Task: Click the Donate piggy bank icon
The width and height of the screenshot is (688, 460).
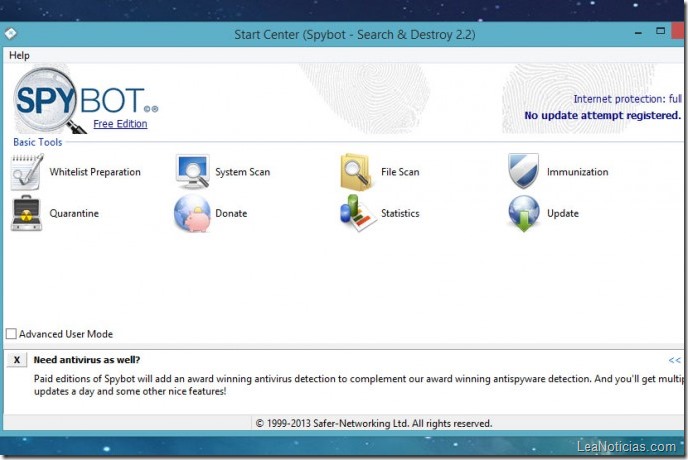Action: pos(192,214)
